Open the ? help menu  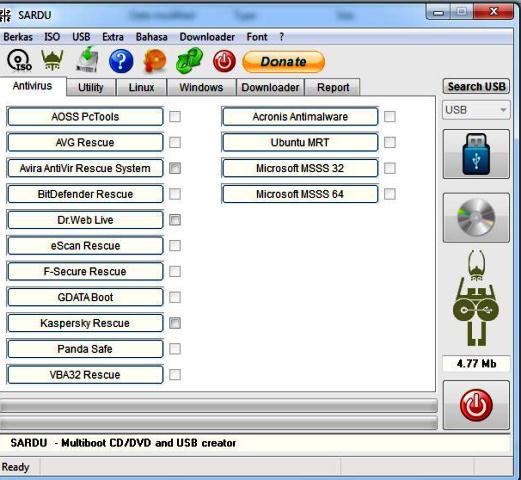pyautogui.click(x=282, y=37)
